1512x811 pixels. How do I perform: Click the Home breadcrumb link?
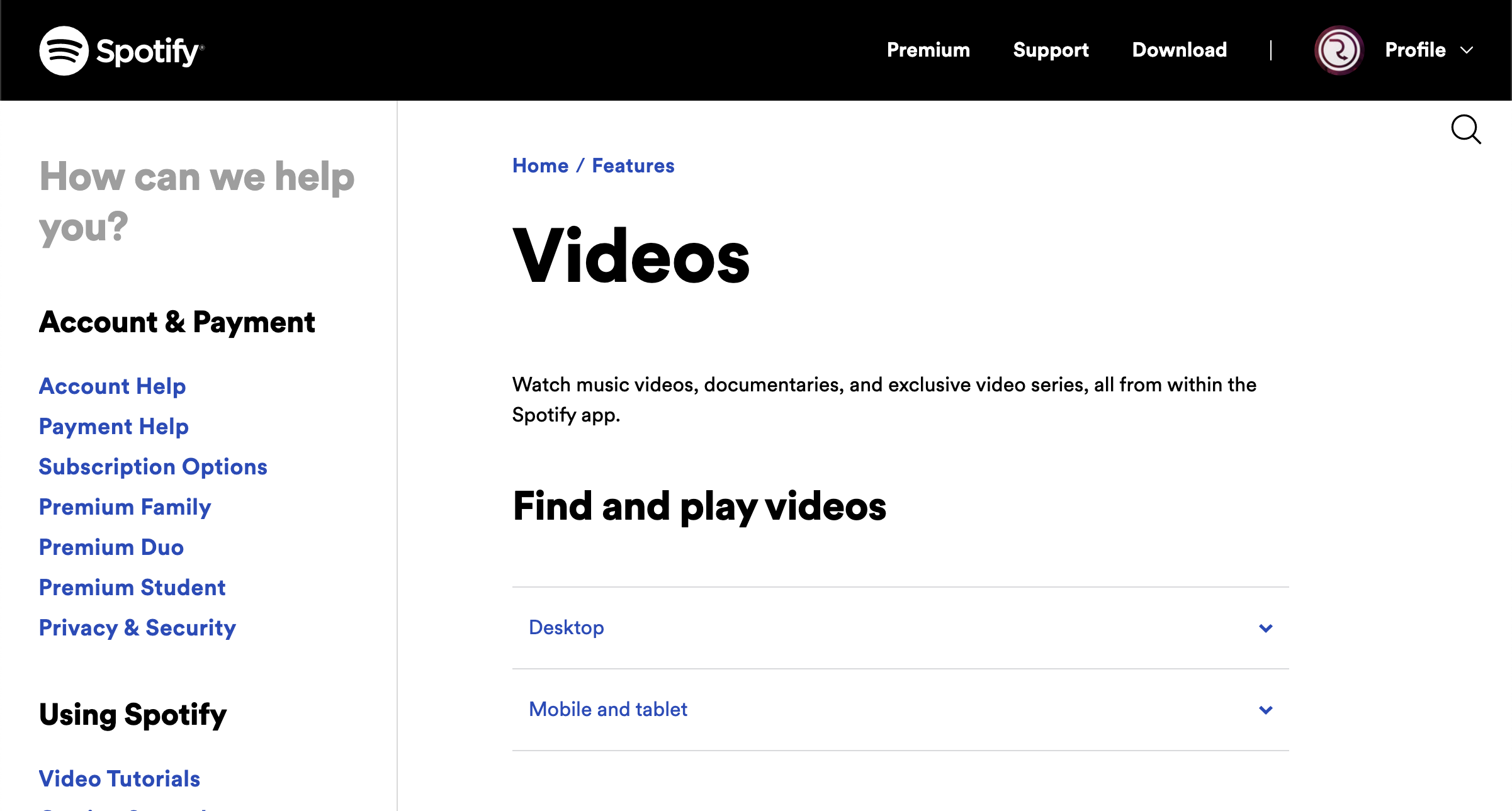[540, 165]
